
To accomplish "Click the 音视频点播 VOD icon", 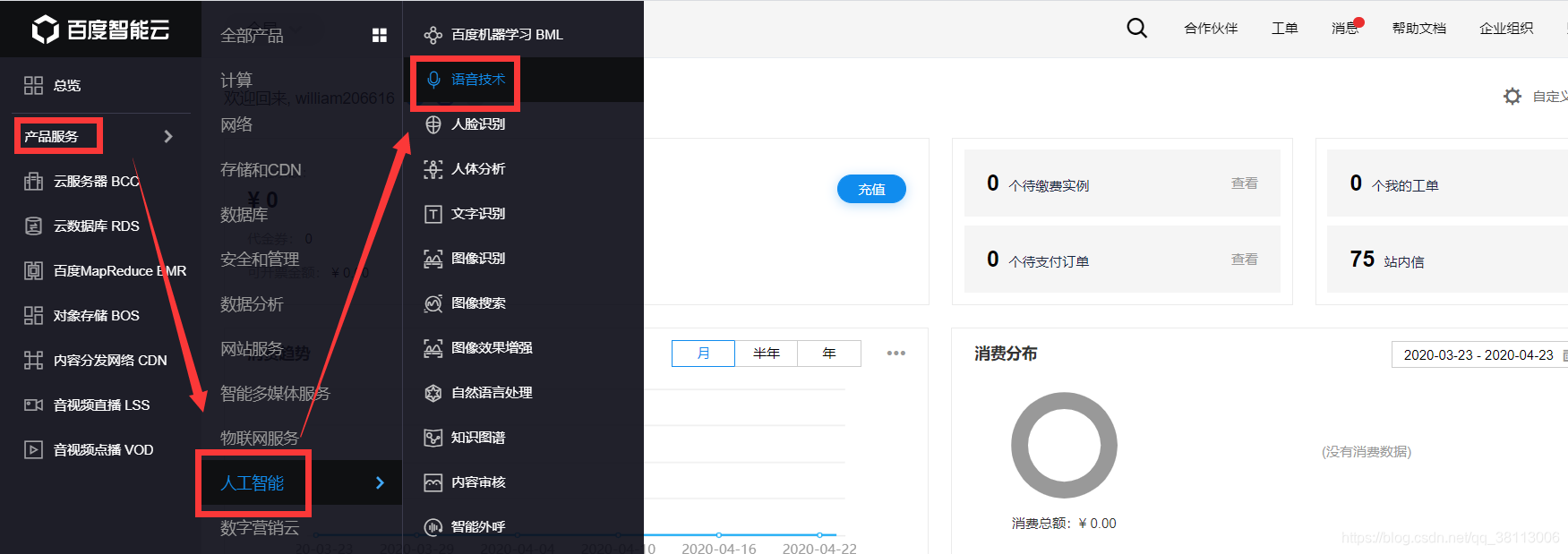I will 33,449.
